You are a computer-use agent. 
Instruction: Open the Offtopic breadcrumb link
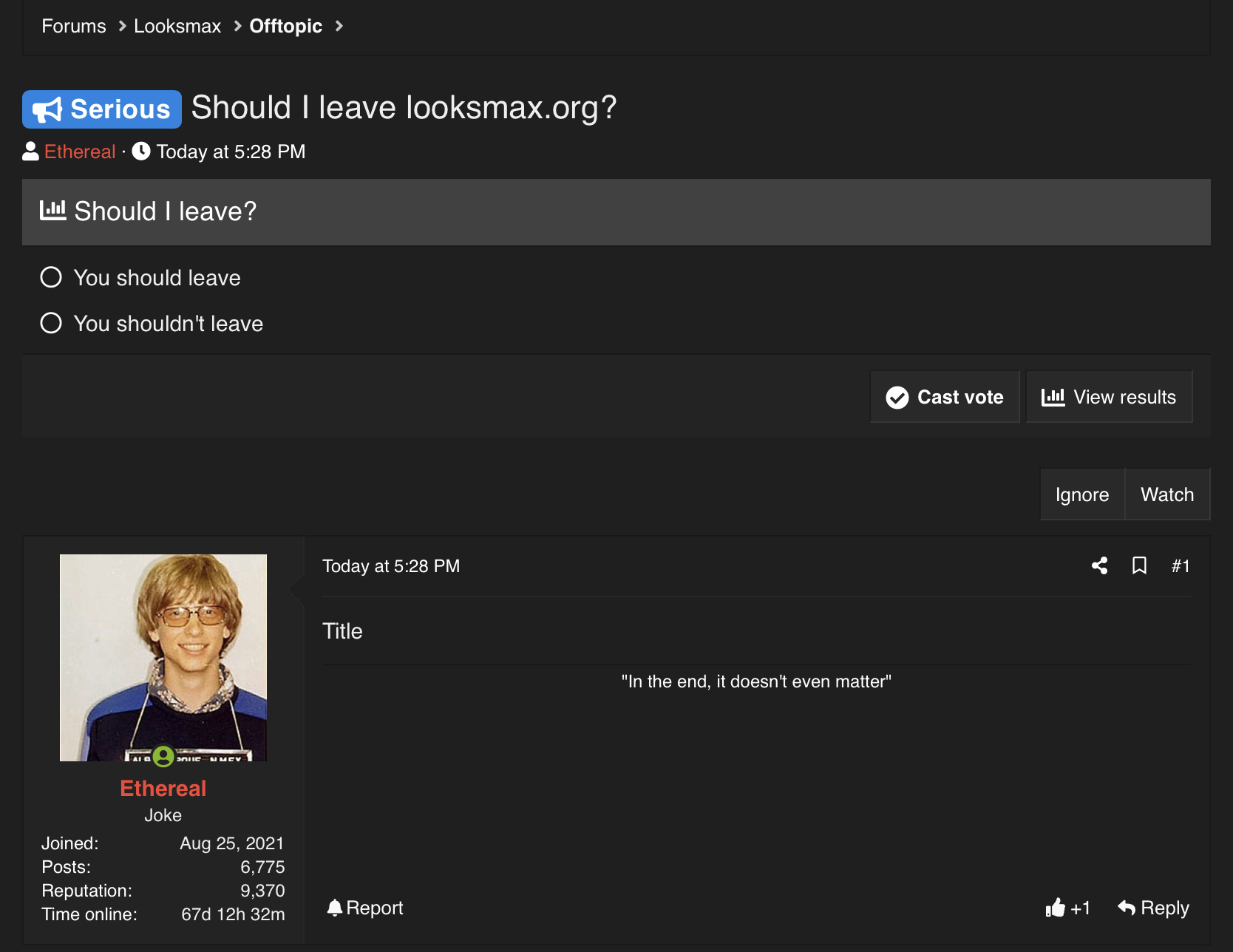tap(286, 26)
